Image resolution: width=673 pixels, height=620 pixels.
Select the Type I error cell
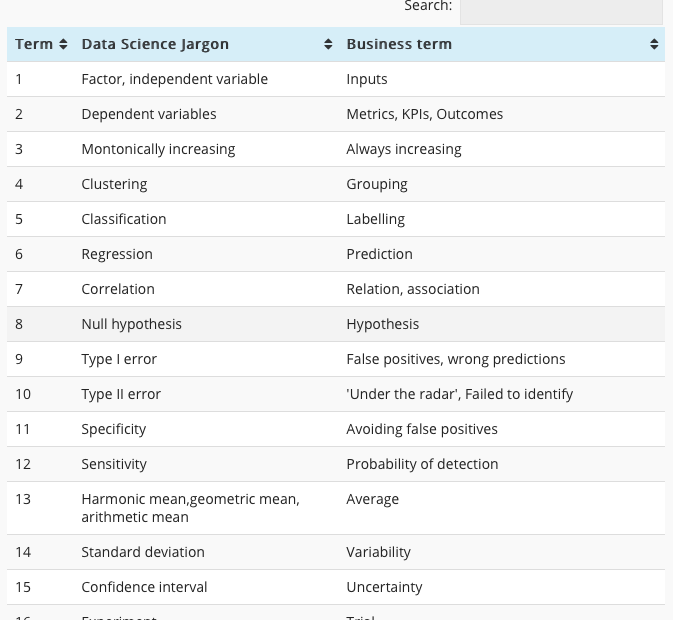click(119, 359)
